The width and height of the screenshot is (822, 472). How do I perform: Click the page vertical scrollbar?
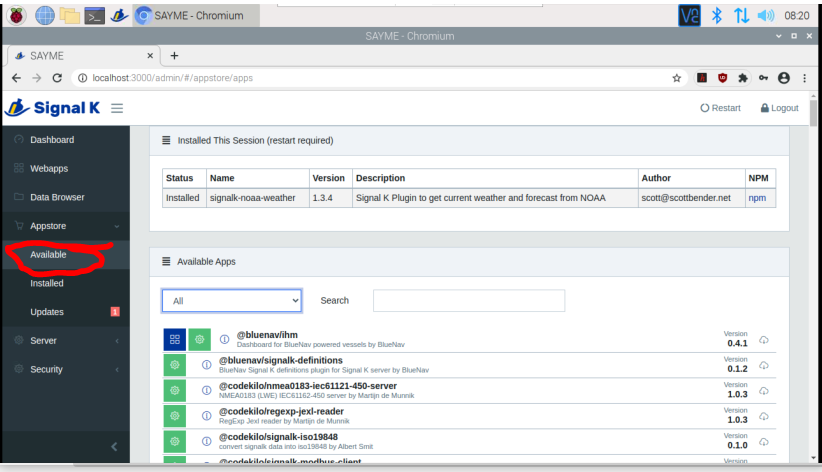pyautogui.click(x=813, y=112)
